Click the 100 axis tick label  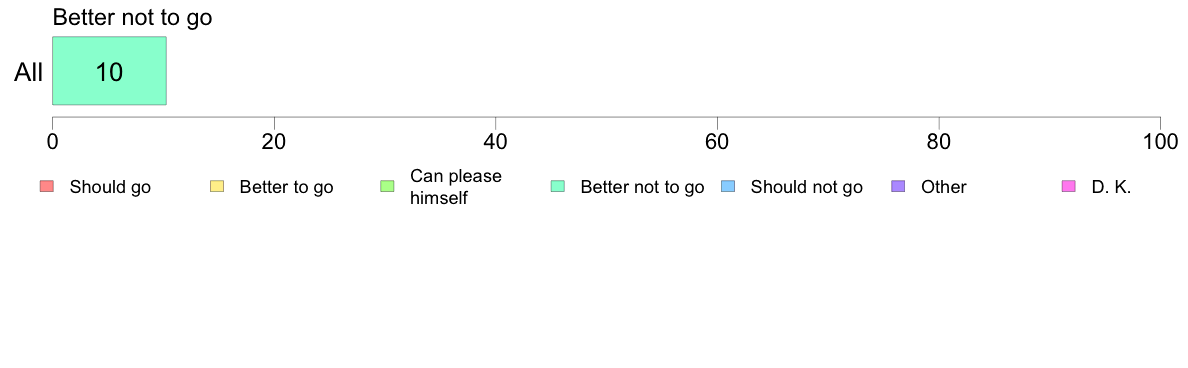pos(1159,142)
